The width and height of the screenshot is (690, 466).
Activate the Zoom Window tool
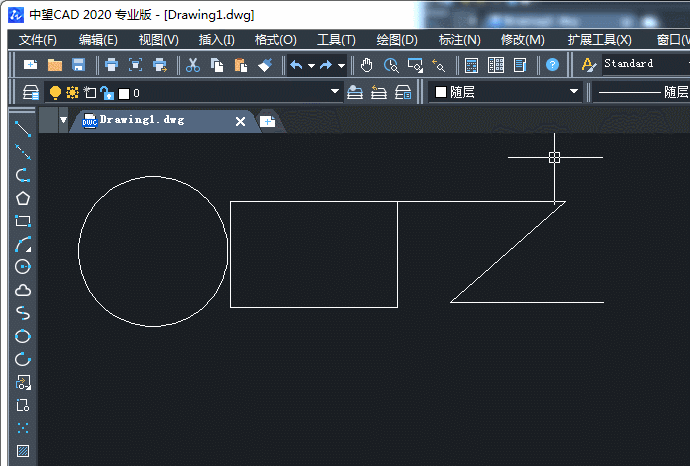tap(415, 65)
